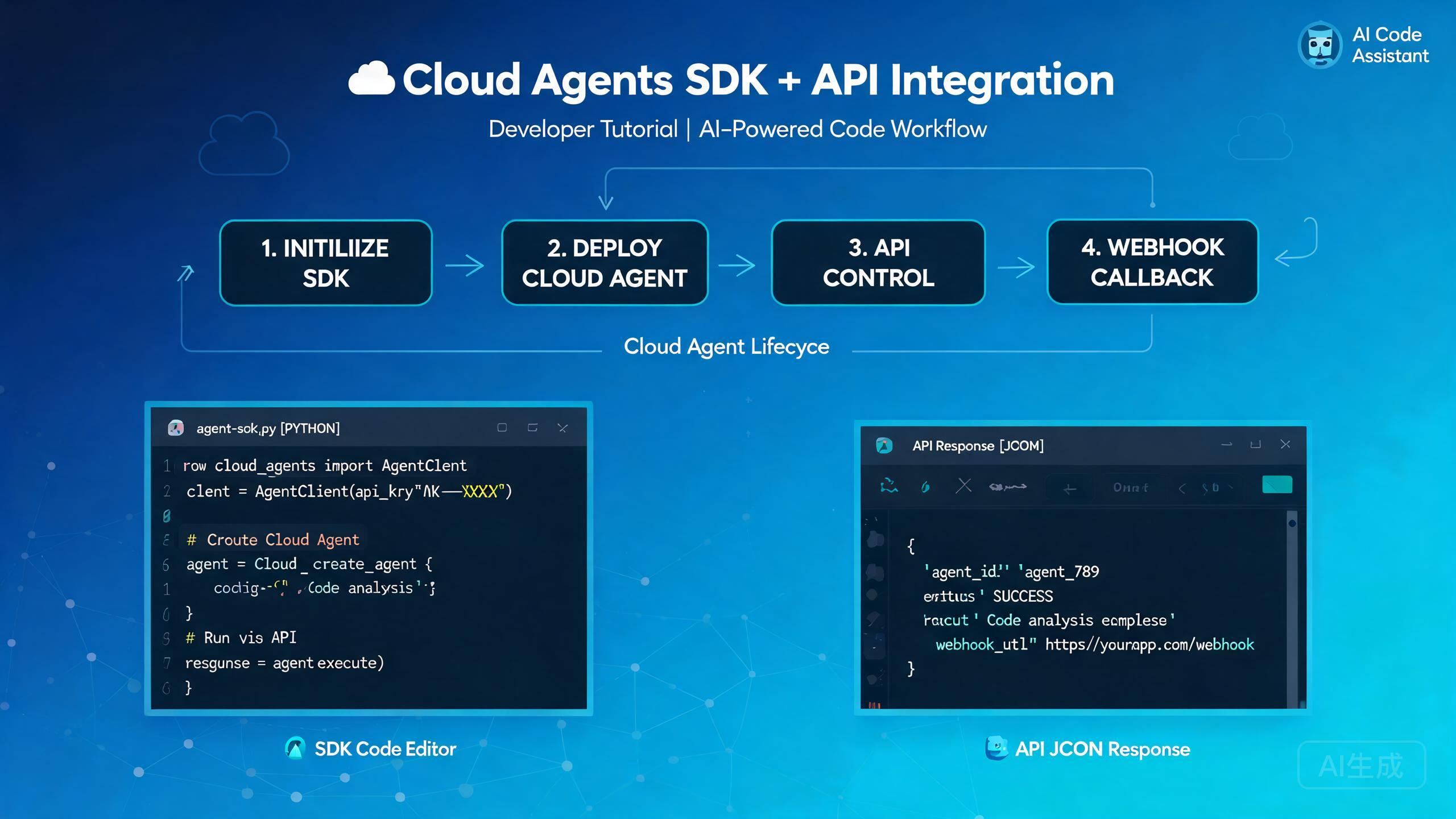Image resolution: width=1456 pixels, height=819 pixels.
Task: Click the API Response [JCOM] window title
Action: coord(978,446)
